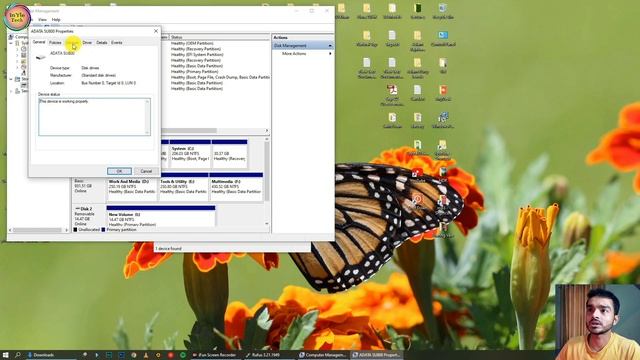Show the Events tab
The height and width of the screenshot is (360, 640).
point(117,42)
